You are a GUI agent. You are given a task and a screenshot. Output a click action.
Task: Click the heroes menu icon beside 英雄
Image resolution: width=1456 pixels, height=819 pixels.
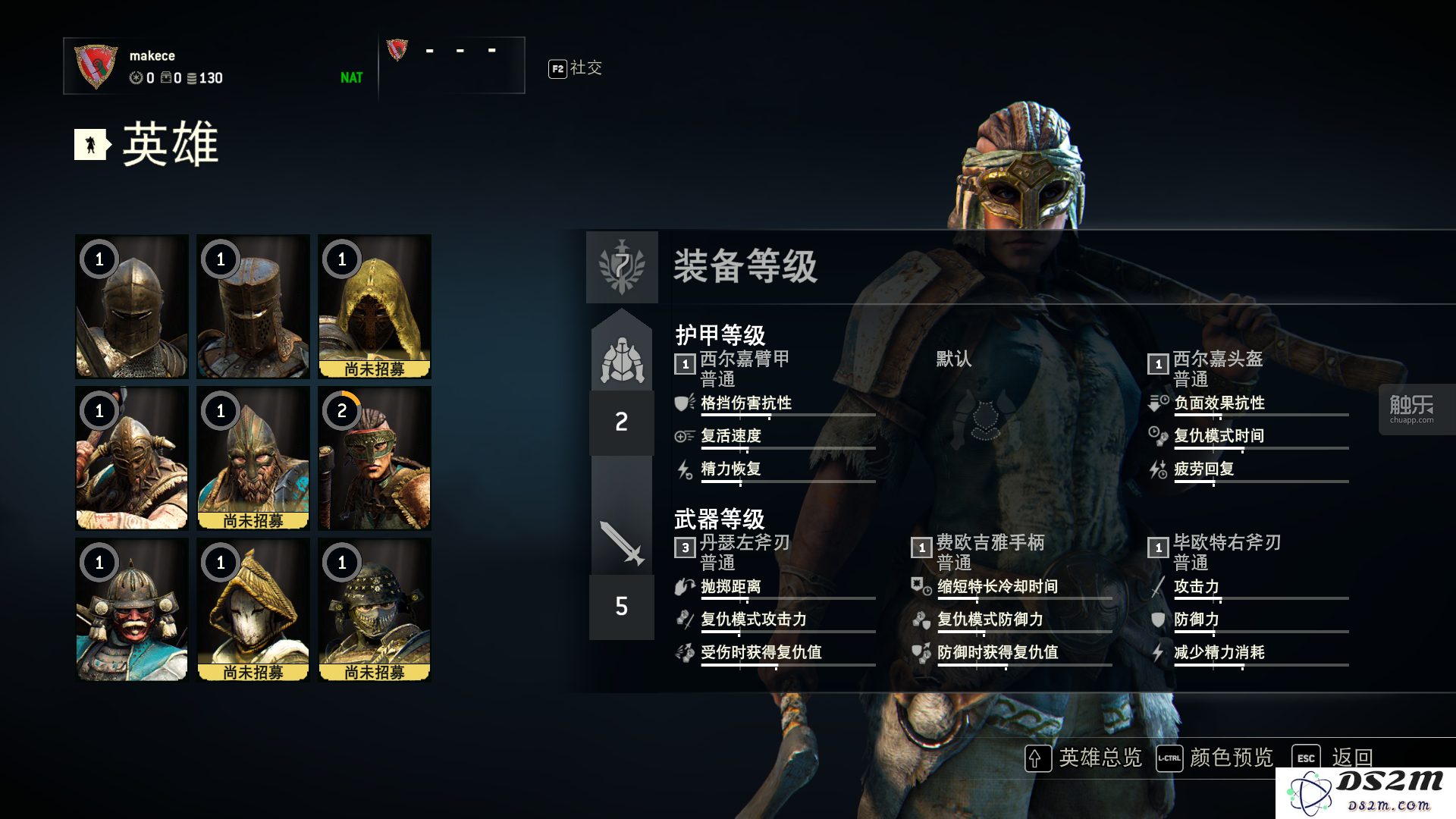(92, 144)
